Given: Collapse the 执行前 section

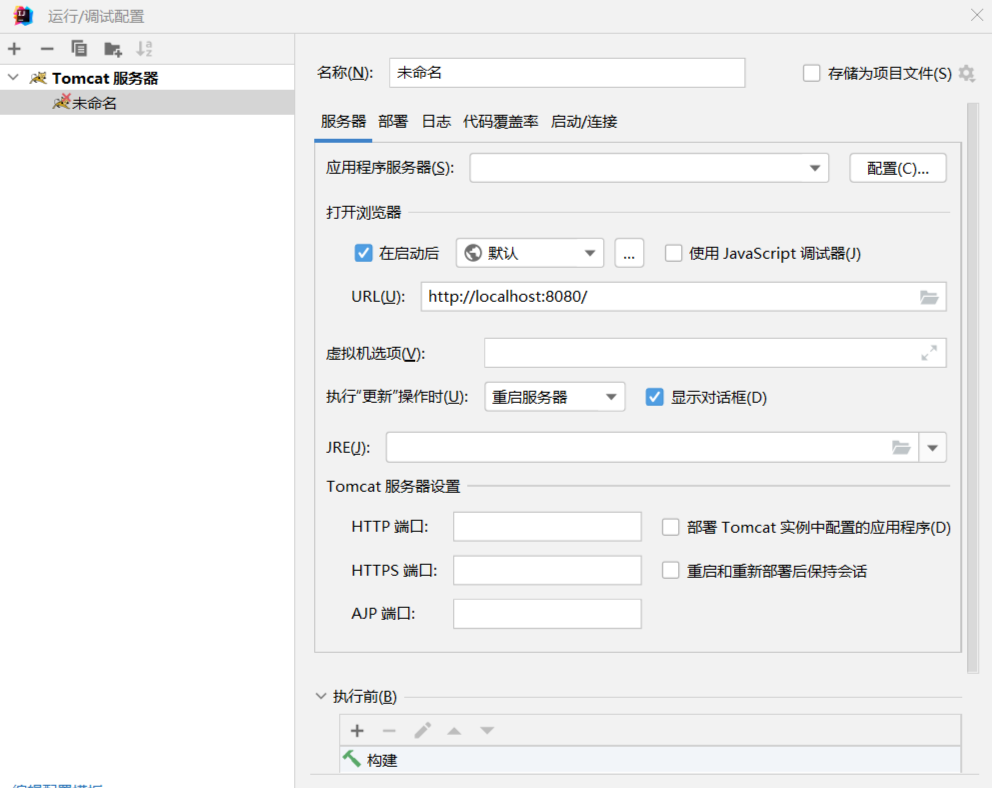Looking at the screenshot, I should pyautogui.click(x=321, y=696).
